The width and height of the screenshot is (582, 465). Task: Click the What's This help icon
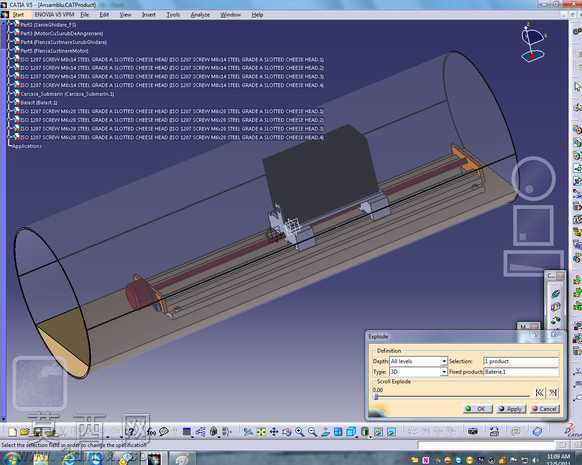click(x=131, y=432)
